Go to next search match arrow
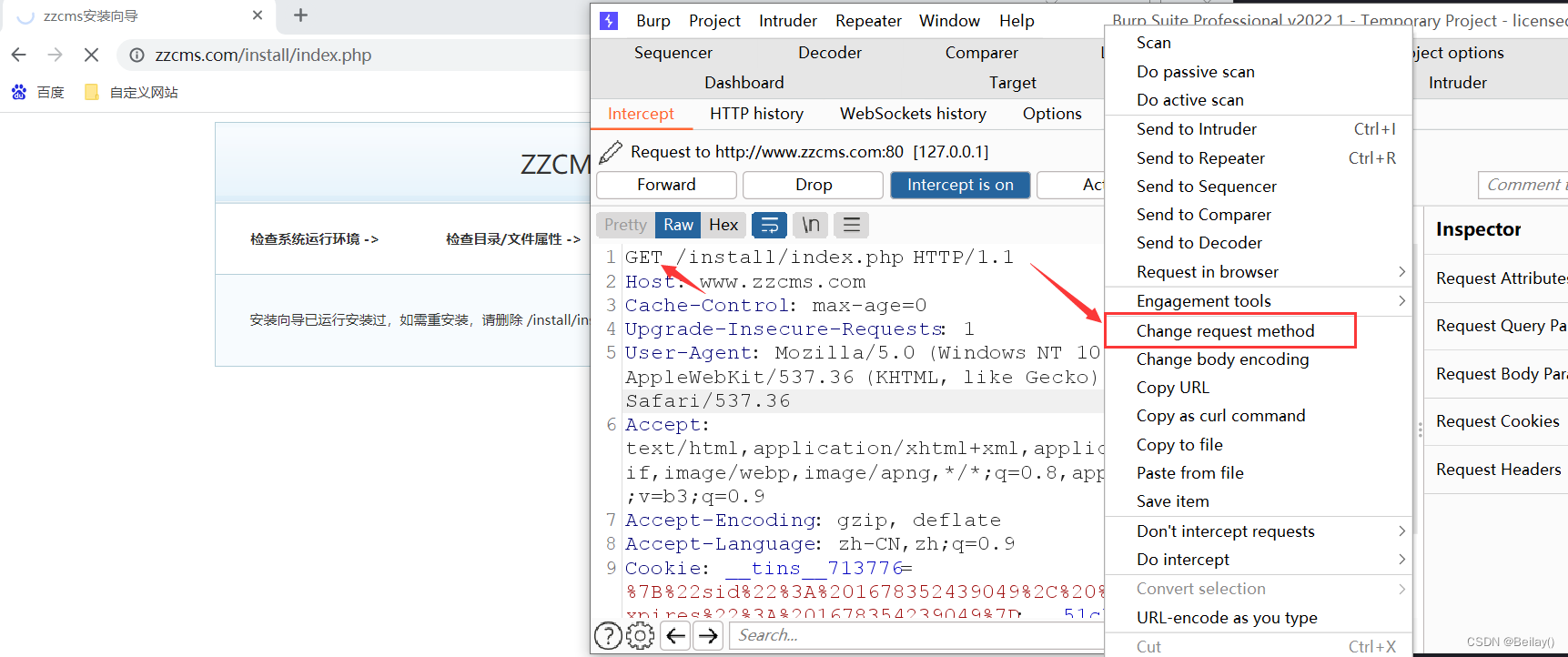This screenshot has width=1568, height=657. 709,635
